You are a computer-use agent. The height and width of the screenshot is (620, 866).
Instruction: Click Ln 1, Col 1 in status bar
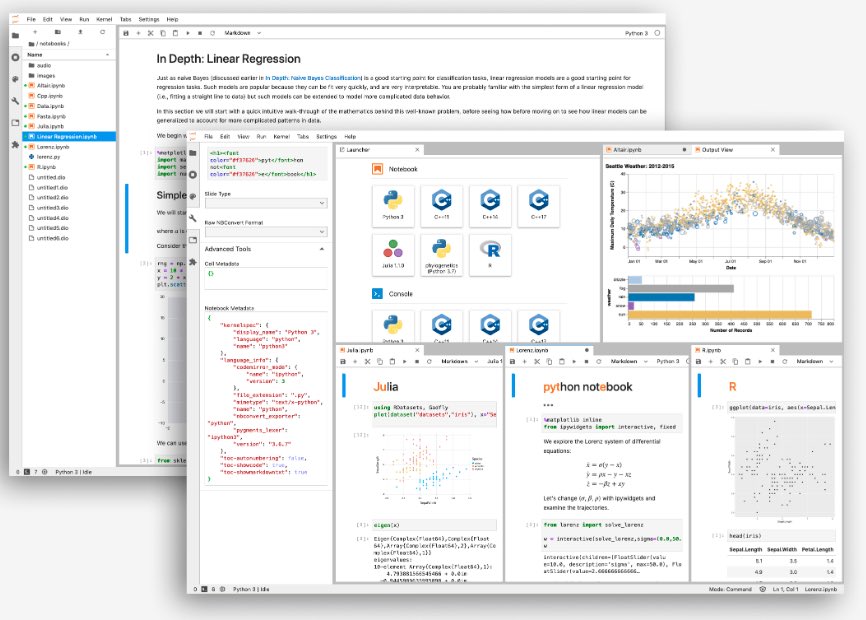(x=785, y=590)
